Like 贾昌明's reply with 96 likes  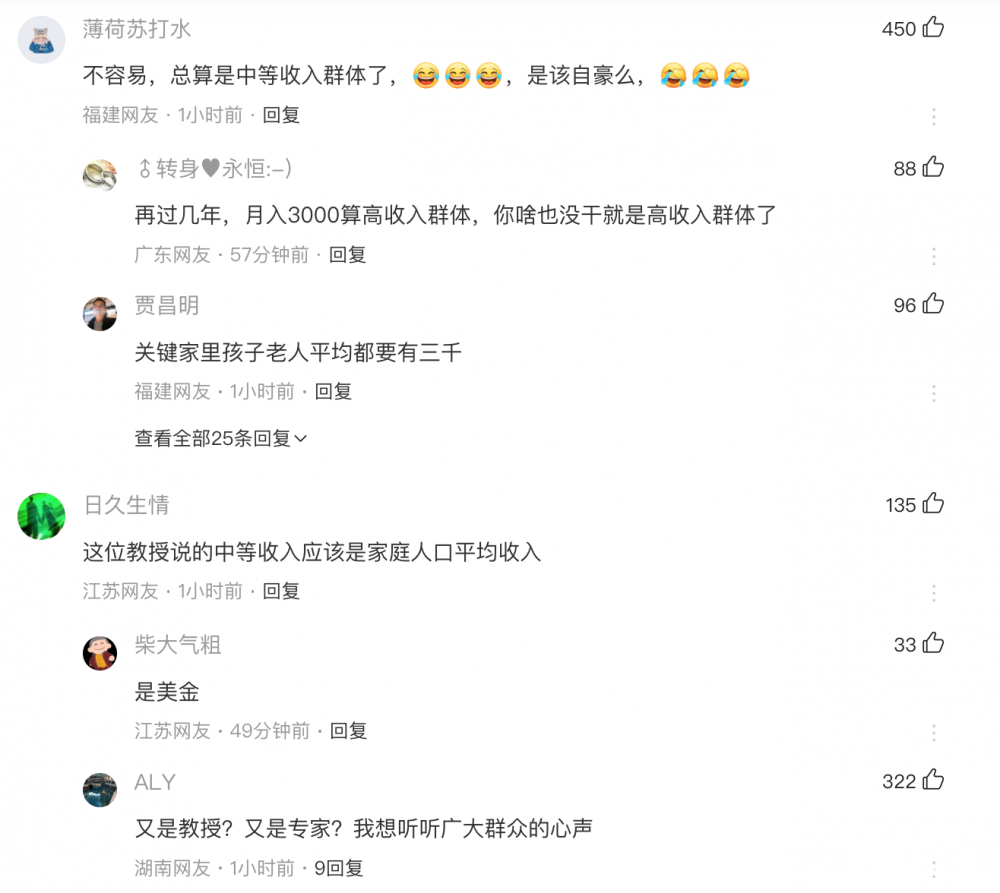933,304
